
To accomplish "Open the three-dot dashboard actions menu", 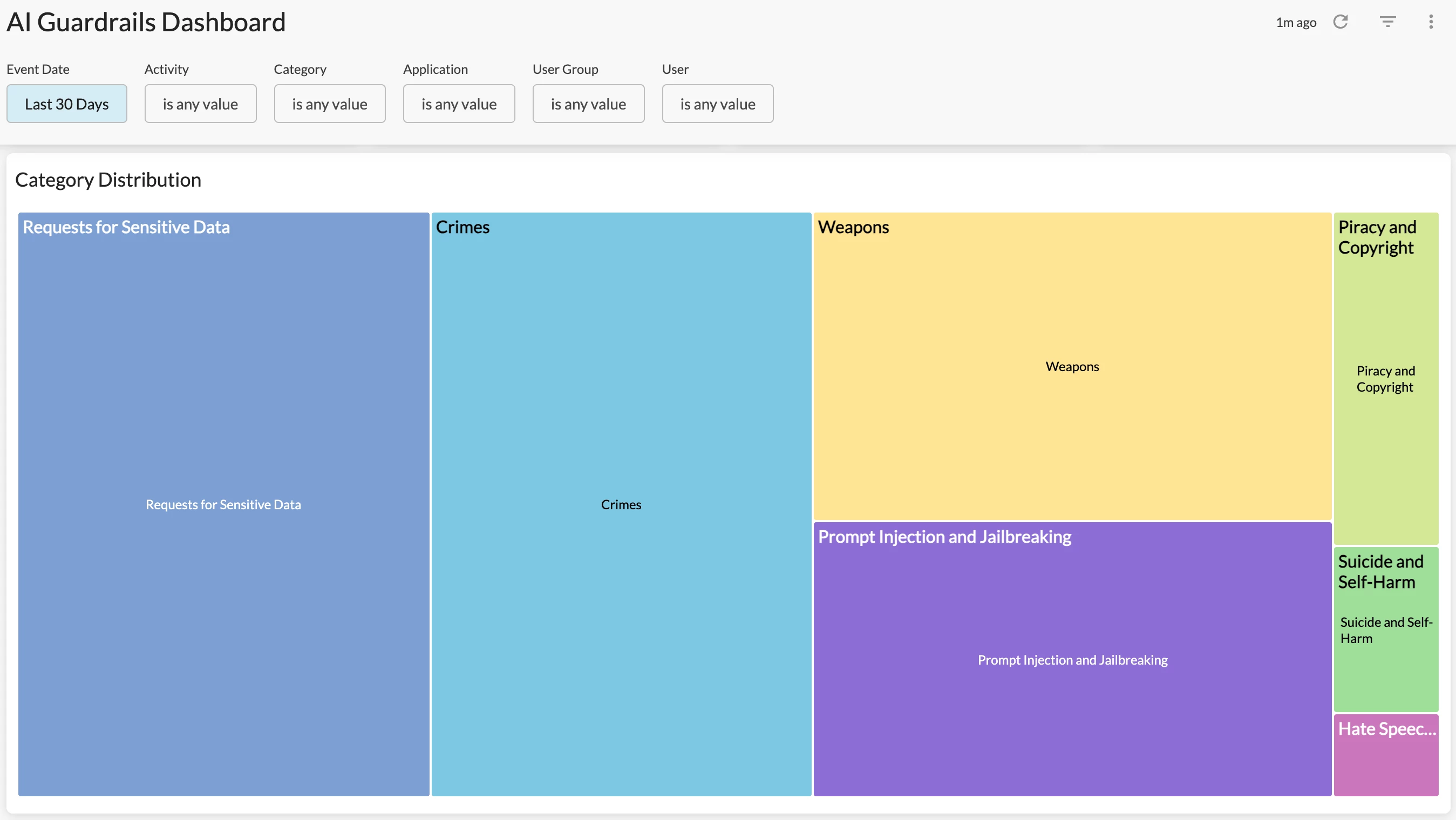I will click(1431, 22).
